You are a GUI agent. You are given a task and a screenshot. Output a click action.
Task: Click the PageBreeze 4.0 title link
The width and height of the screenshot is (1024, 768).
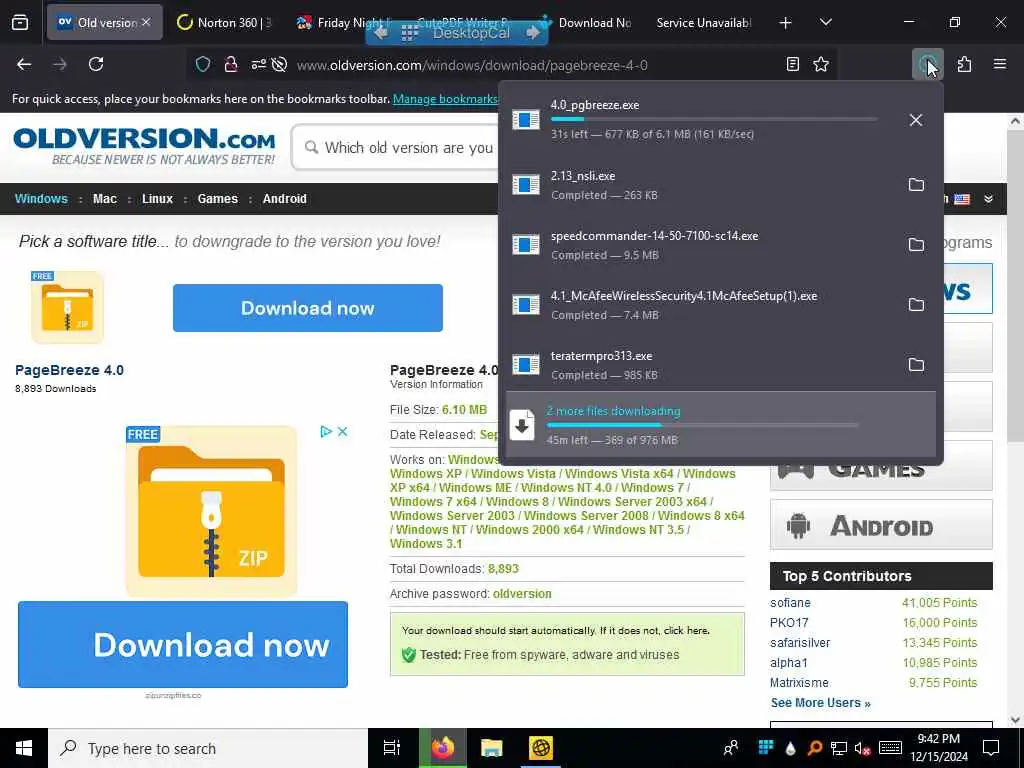69,370
